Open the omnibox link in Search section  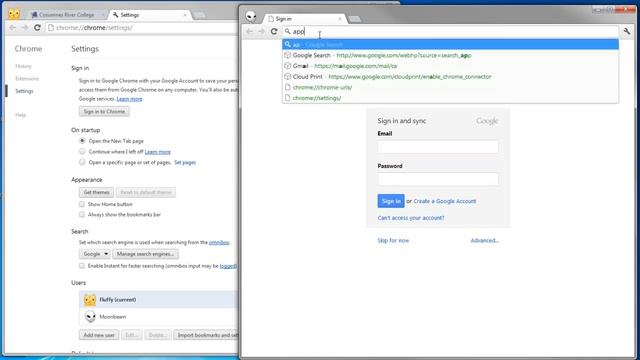(219, 242)
